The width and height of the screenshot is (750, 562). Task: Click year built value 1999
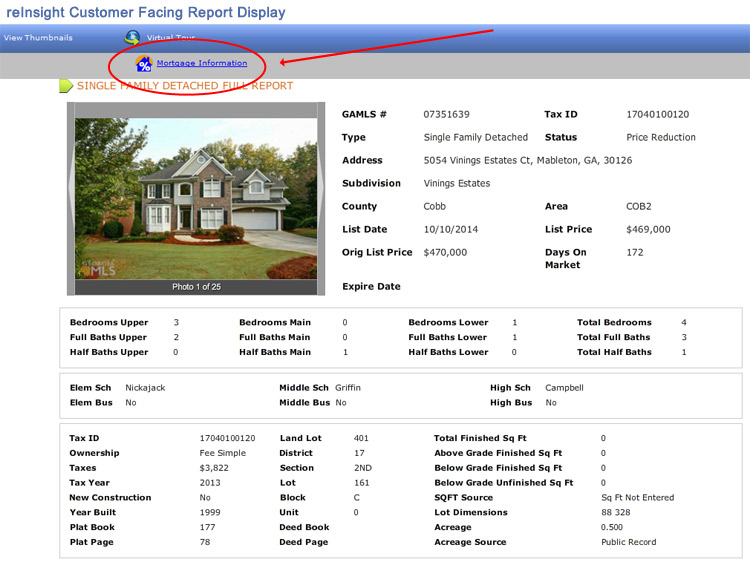[x=210, y=512]
